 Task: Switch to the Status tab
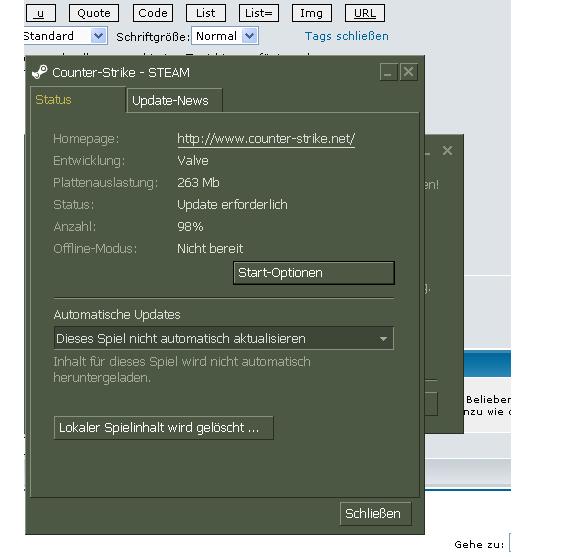tap(78, 100)
